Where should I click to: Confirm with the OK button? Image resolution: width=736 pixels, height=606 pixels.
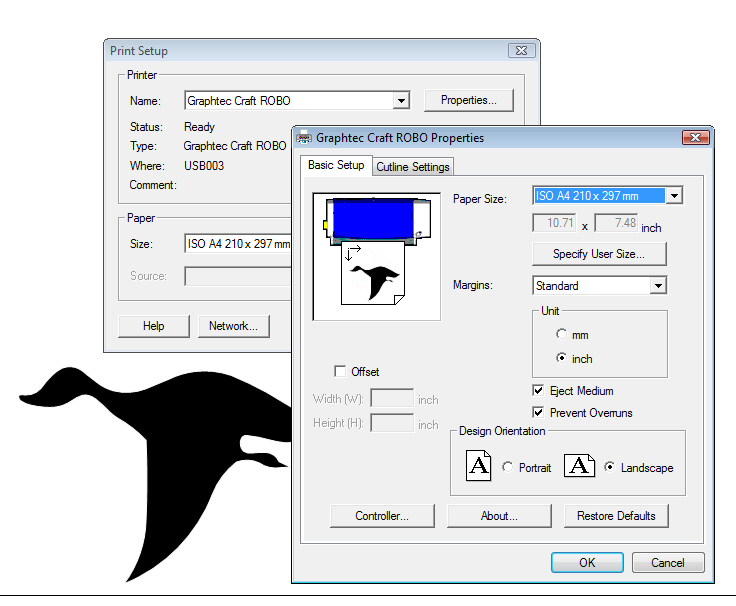[x=587, y=562]
